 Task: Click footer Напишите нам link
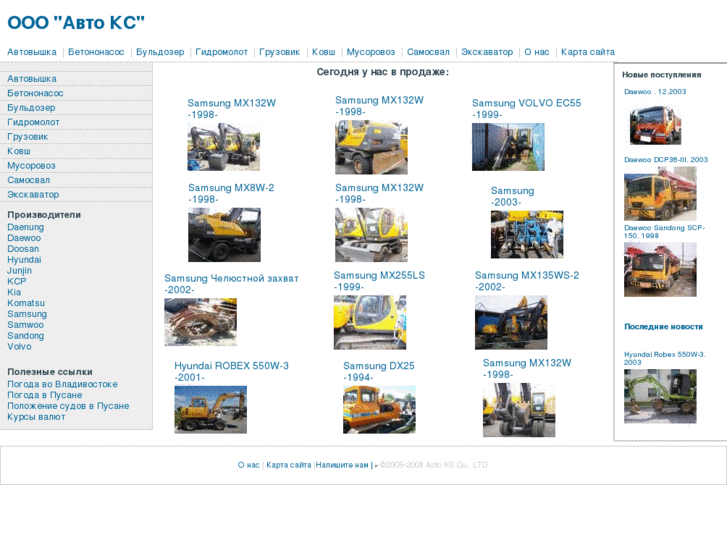342,465
